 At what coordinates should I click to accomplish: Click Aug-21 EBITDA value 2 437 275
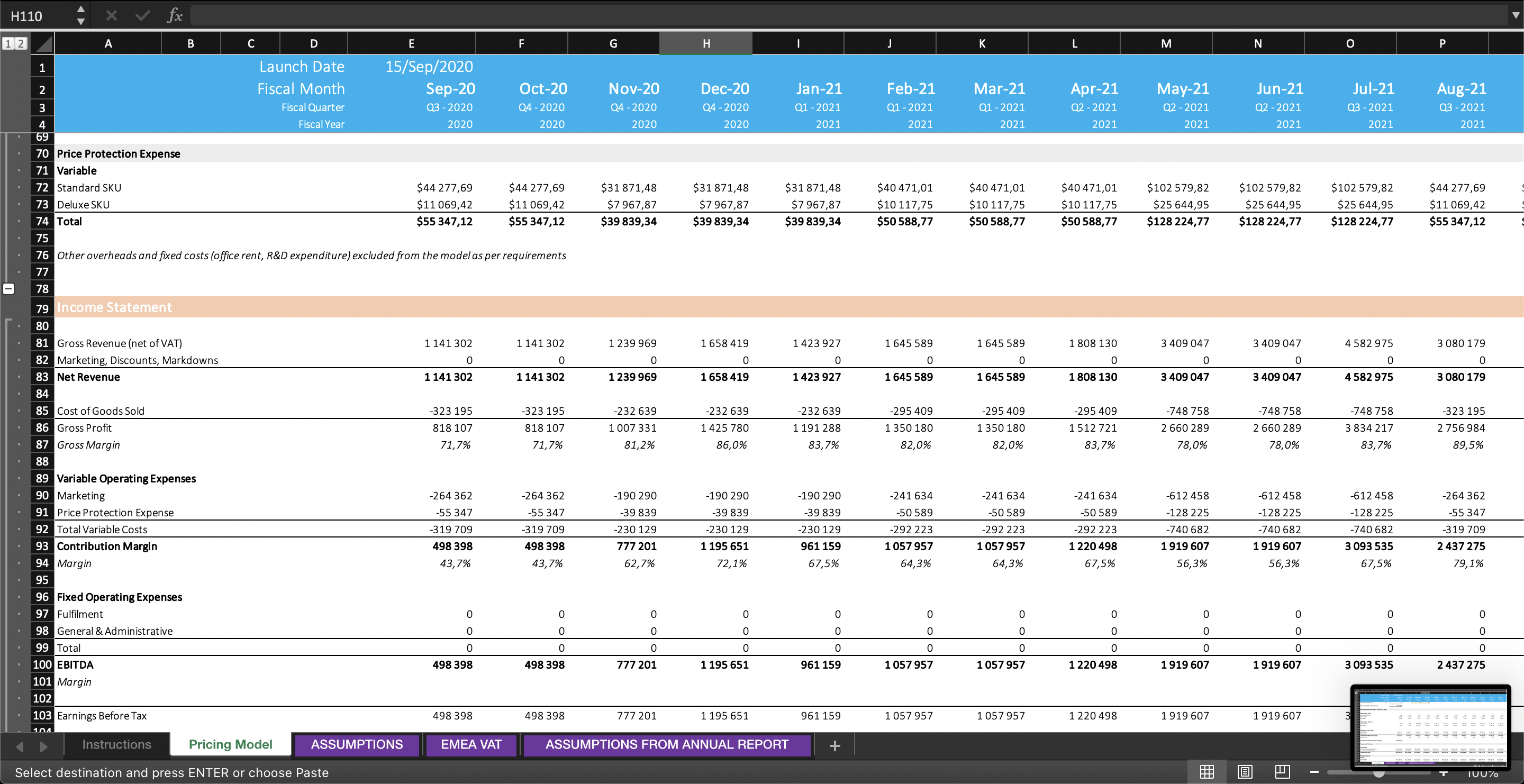click(1460, 664)
